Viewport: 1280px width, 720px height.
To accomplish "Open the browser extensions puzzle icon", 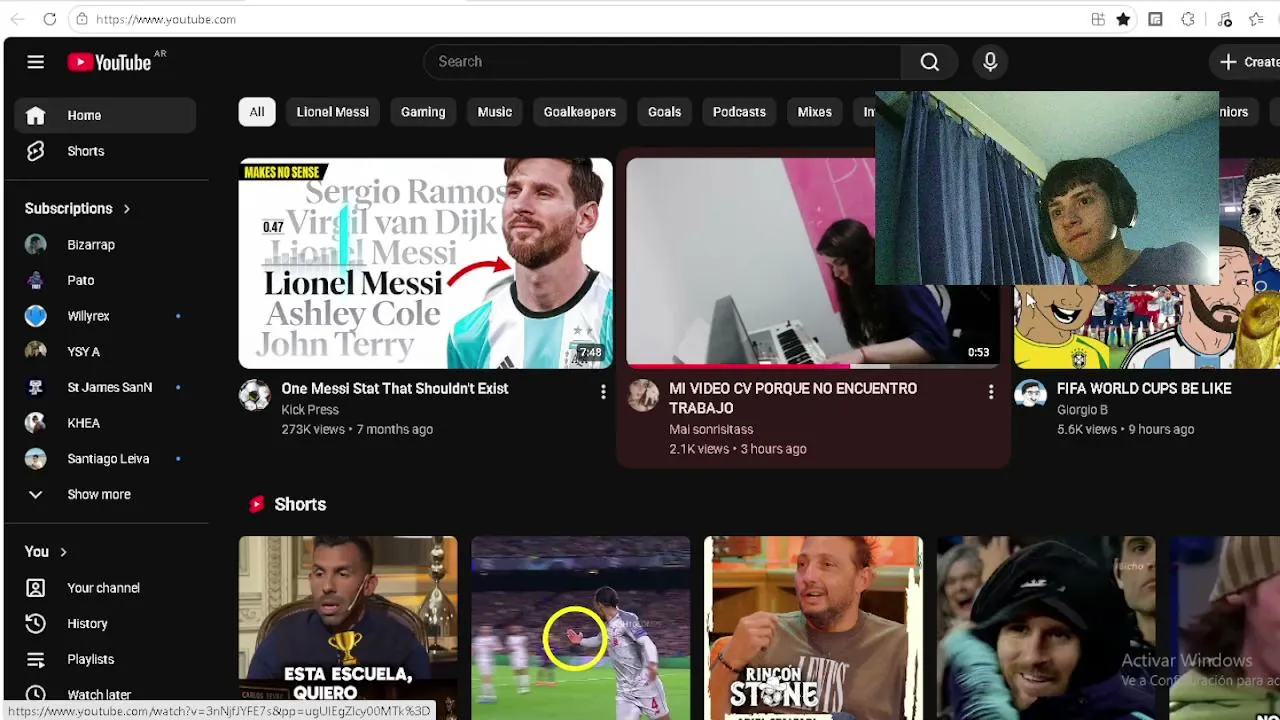I will point(1188,19).
